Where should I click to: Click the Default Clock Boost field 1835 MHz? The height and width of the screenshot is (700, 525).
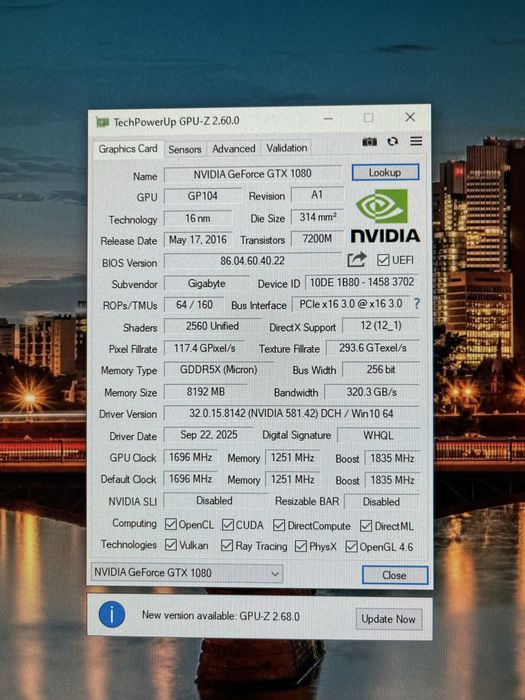(x=392, y=480)
